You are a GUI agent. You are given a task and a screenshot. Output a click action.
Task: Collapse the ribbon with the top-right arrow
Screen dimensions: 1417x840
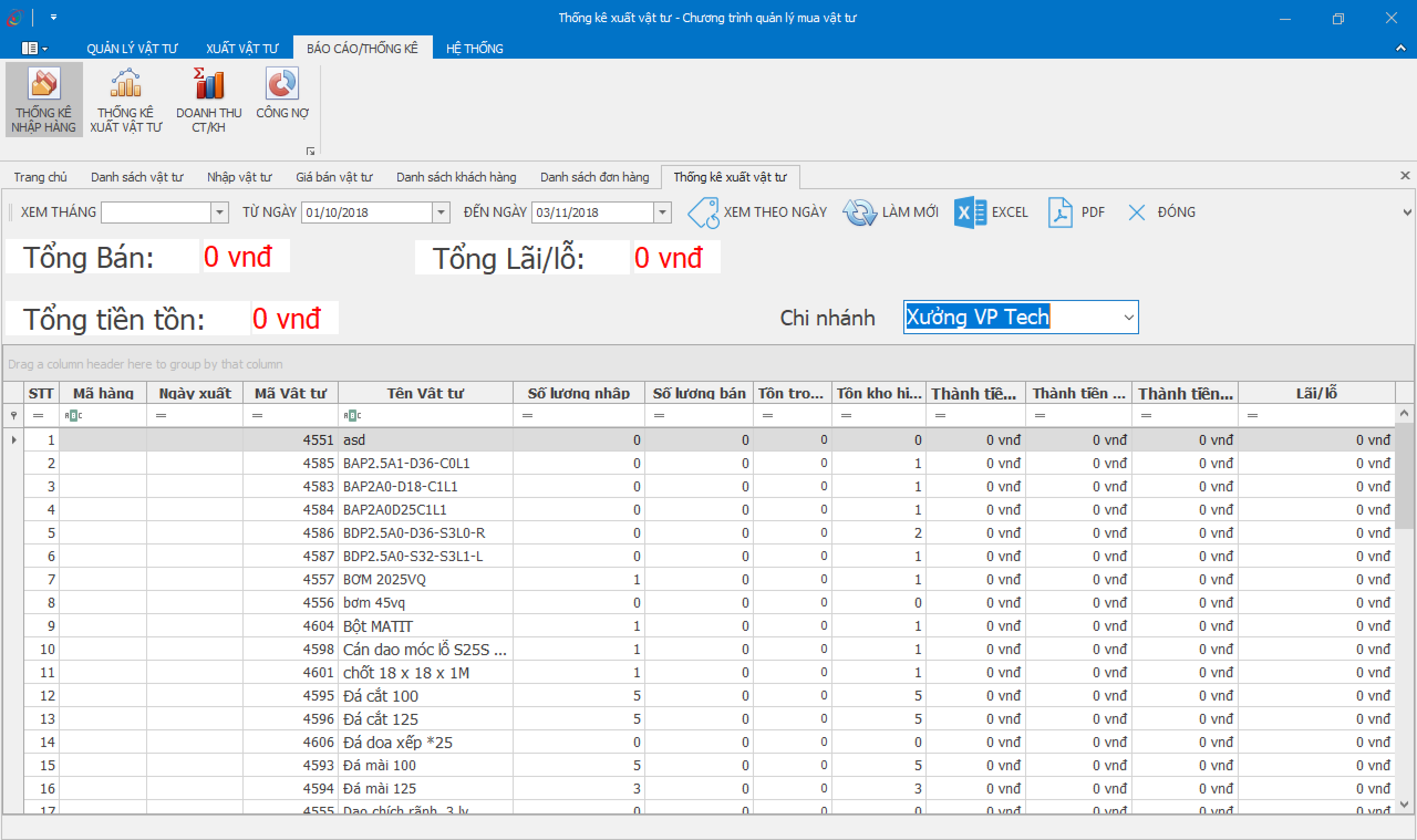[x=1400, y=48]
